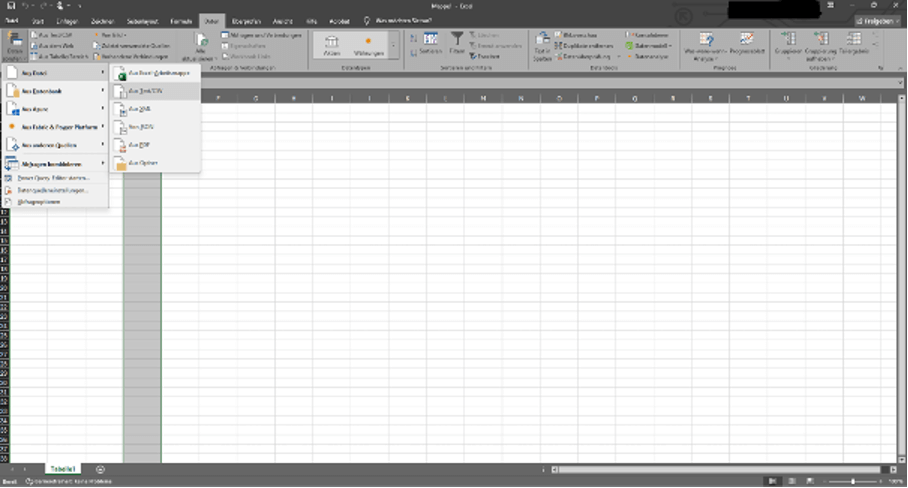Choose Aus Text/CSV in submenu
The height and width of the screenshot is (488, 908).
(155, 91)
